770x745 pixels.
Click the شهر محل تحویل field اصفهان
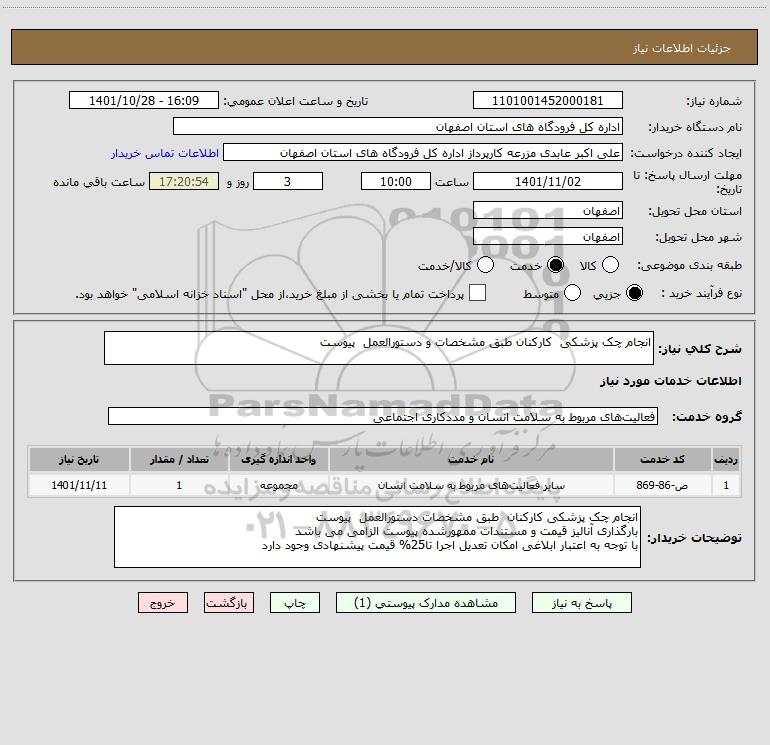coord(548,237)
